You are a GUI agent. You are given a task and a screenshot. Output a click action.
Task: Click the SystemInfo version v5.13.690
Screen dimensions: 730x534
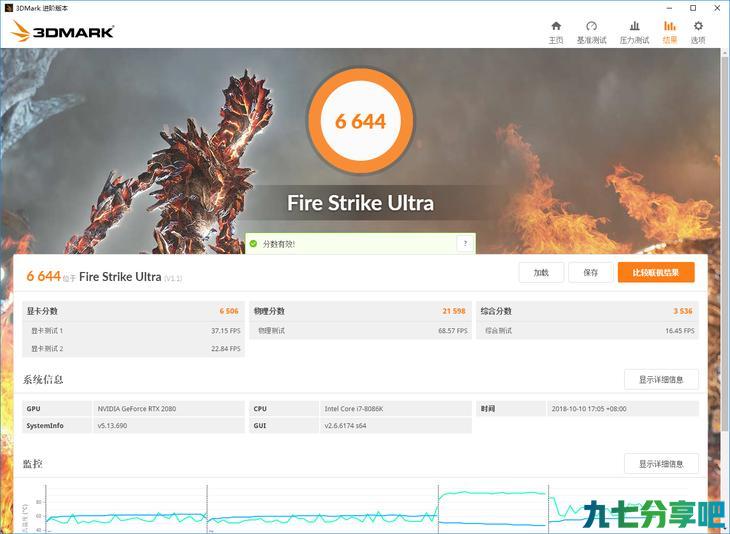pos(112,426)
